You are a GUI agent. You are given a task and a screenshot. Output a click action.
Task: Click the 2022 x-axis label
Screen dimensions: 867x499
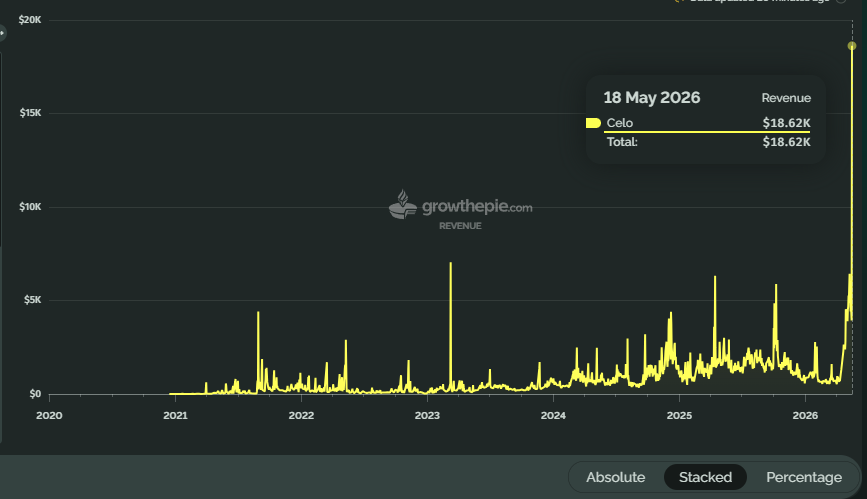pos(301,415)
